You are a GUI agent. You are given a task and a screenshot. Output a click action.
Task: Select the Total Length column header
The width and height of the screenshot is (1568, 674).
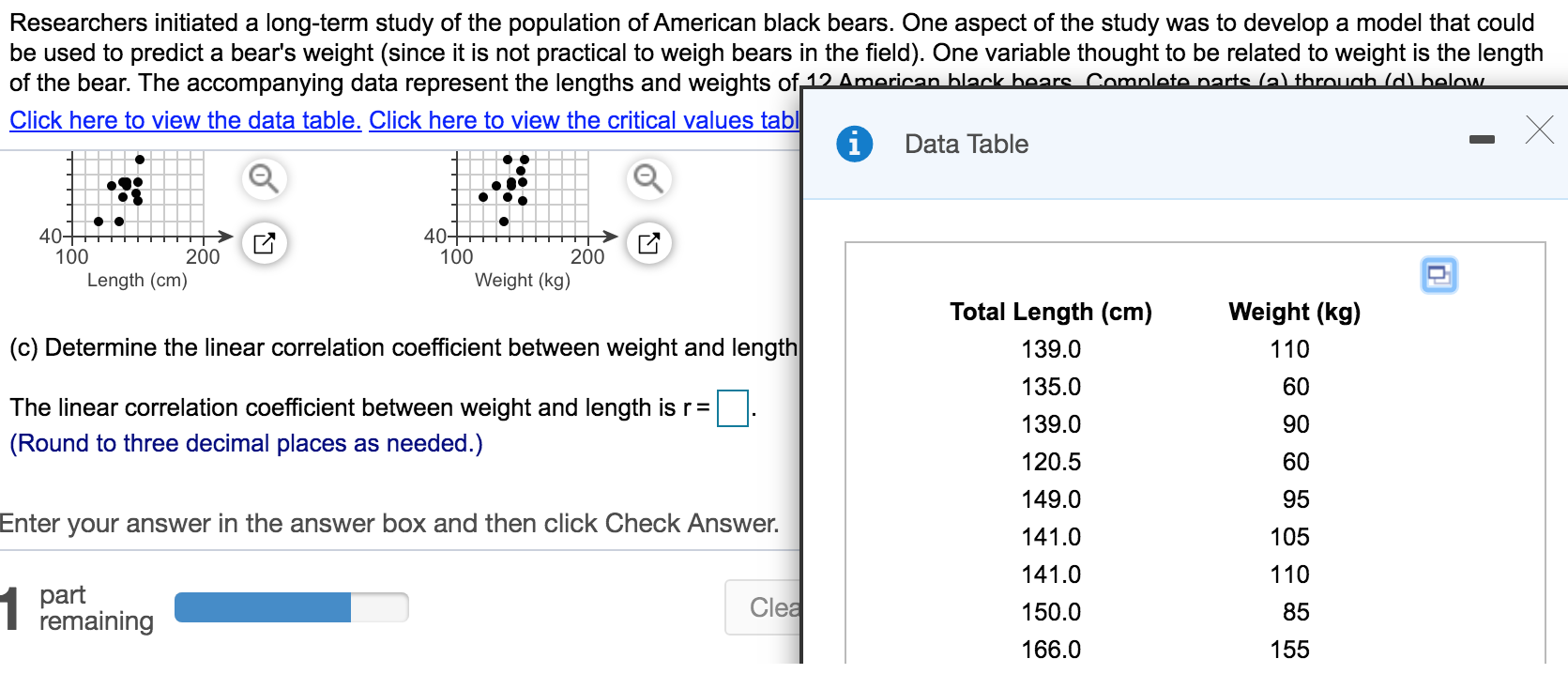click(1050, 311)
